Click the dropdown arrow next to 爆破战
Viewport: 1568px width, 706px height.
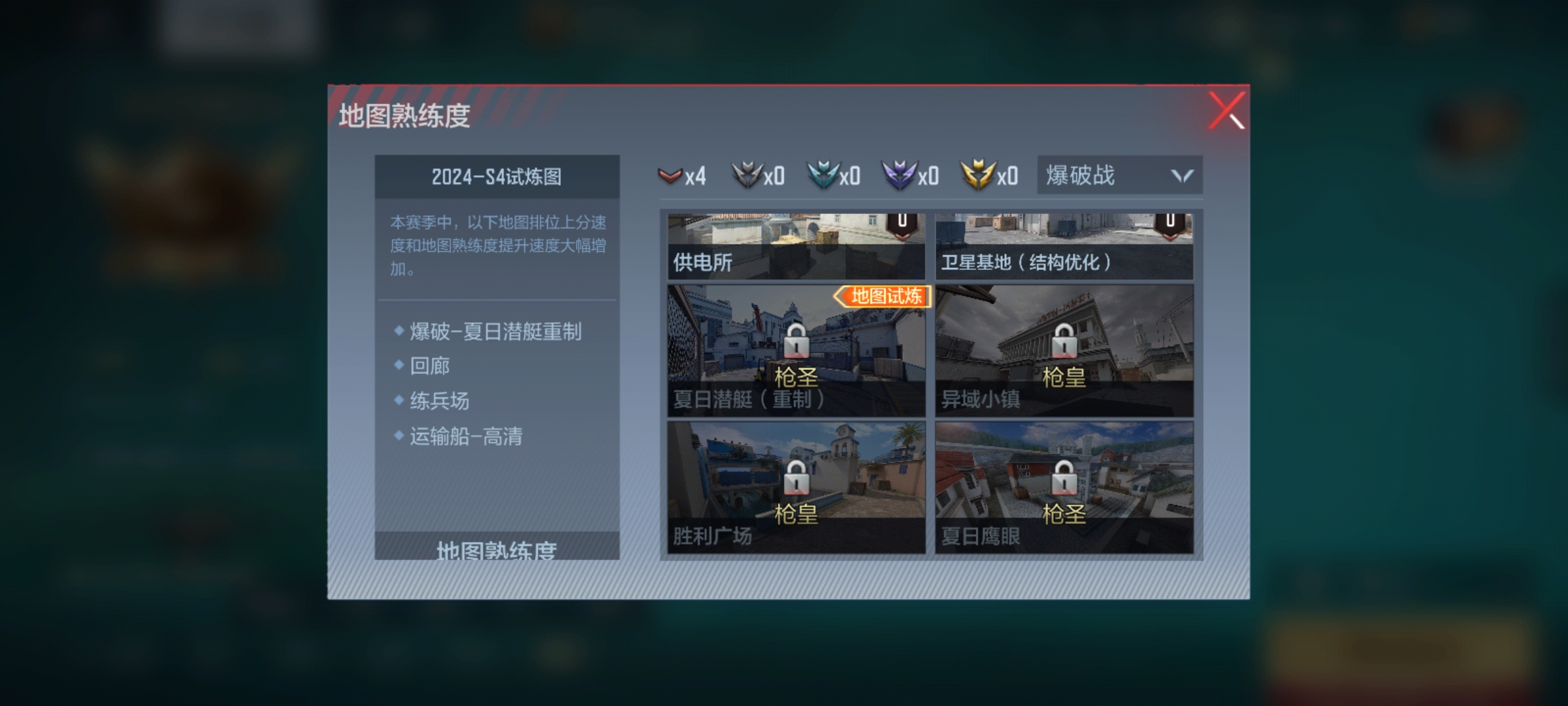(x=1182, y=176)
